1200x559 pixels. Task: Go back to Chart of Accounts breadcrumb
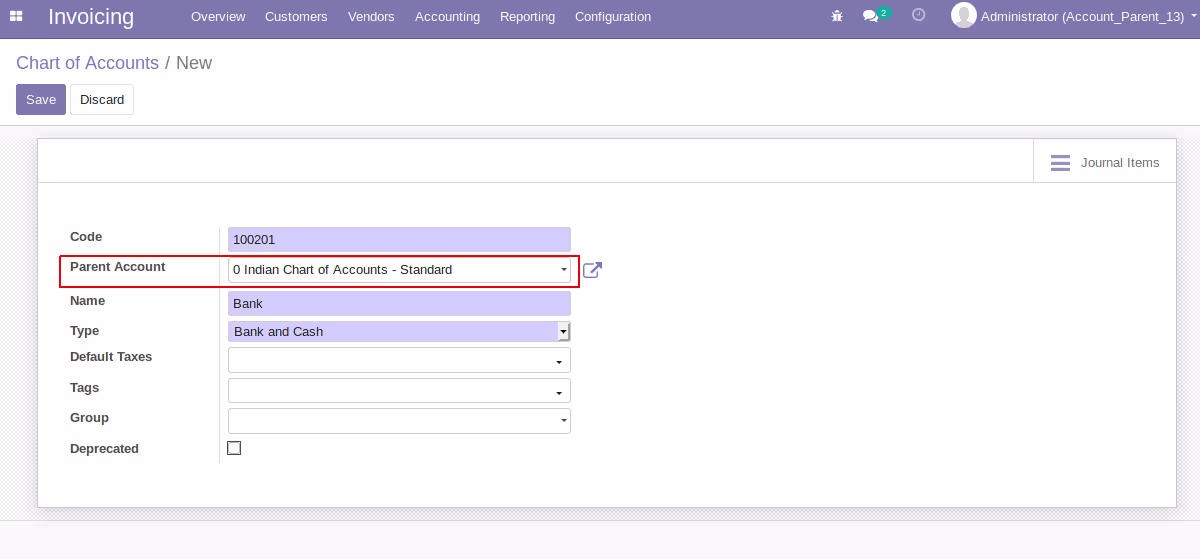pyautogui.click(x=87, y=63)
